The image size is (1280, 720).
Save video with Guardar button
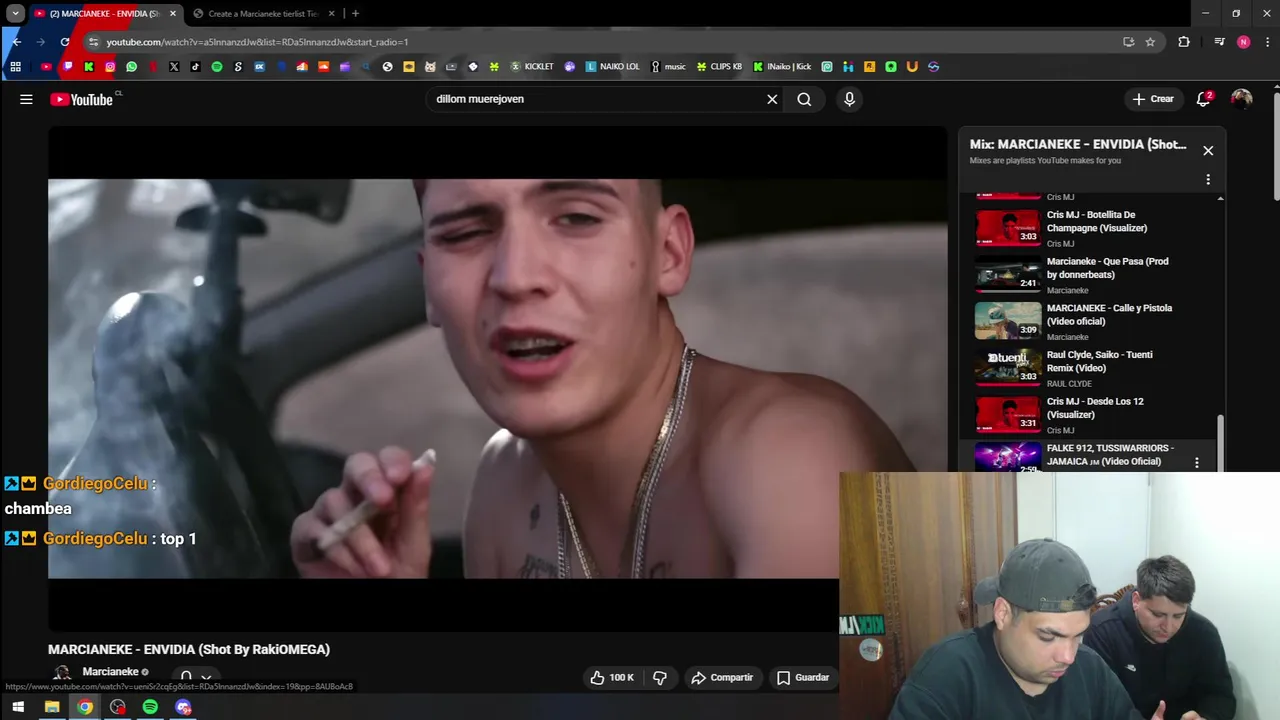(803, 677)
